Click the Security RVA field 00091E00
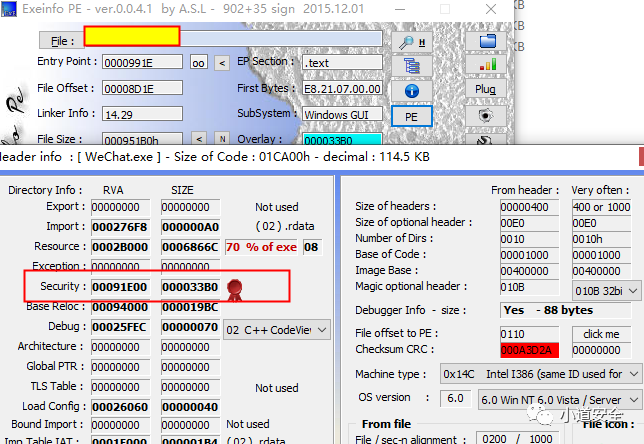644x444 pixels. coord(120,287)
